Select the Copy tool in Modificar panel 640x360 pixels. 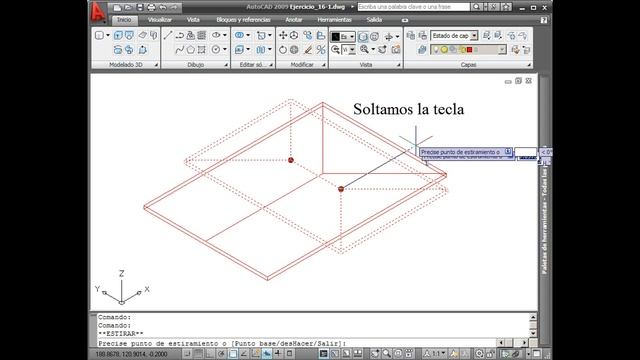307,36
